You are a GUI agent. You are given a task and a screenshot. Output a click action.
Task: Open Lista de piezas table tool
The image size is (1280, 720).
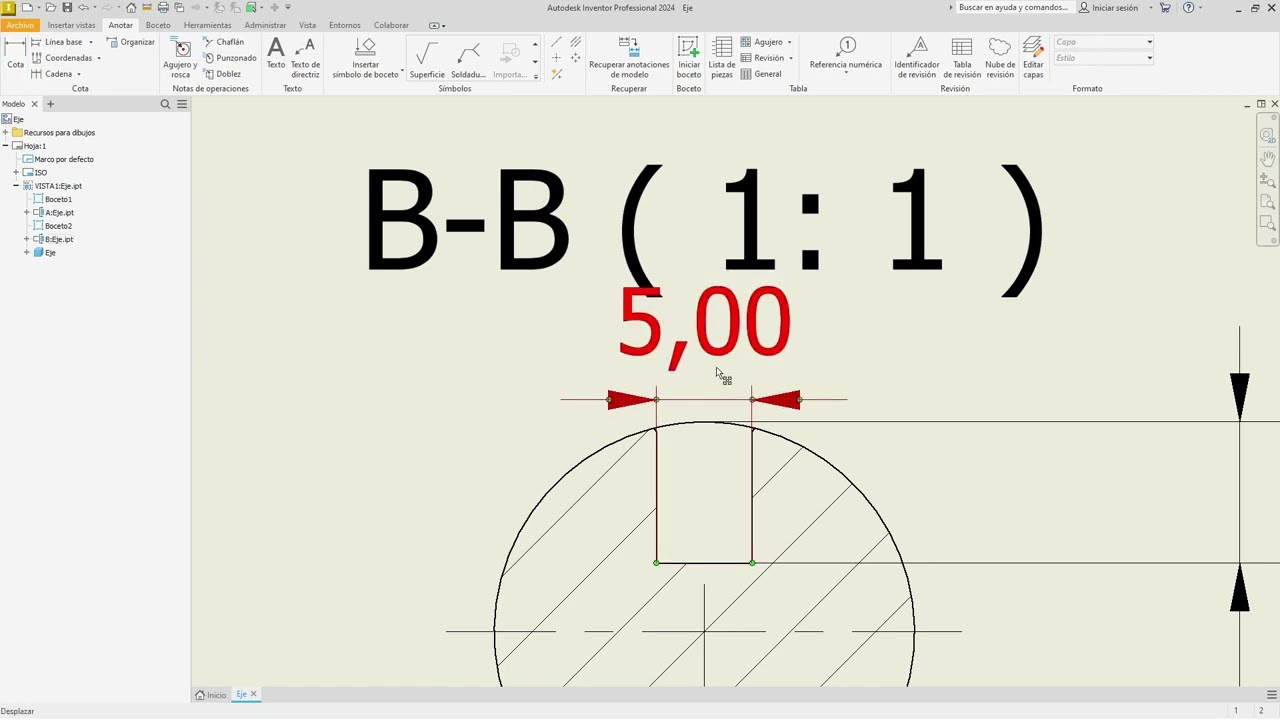point(722,58)
